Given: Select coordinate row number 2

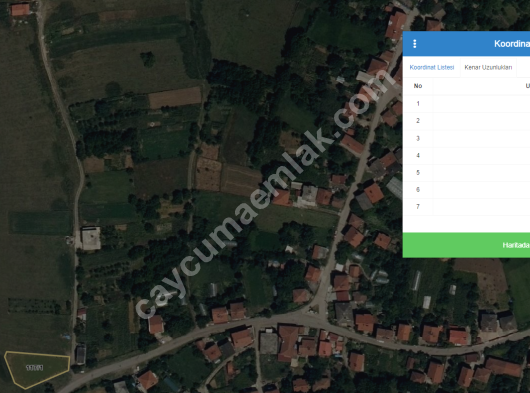Looking at the screenshot, I should tap(466, 121).
